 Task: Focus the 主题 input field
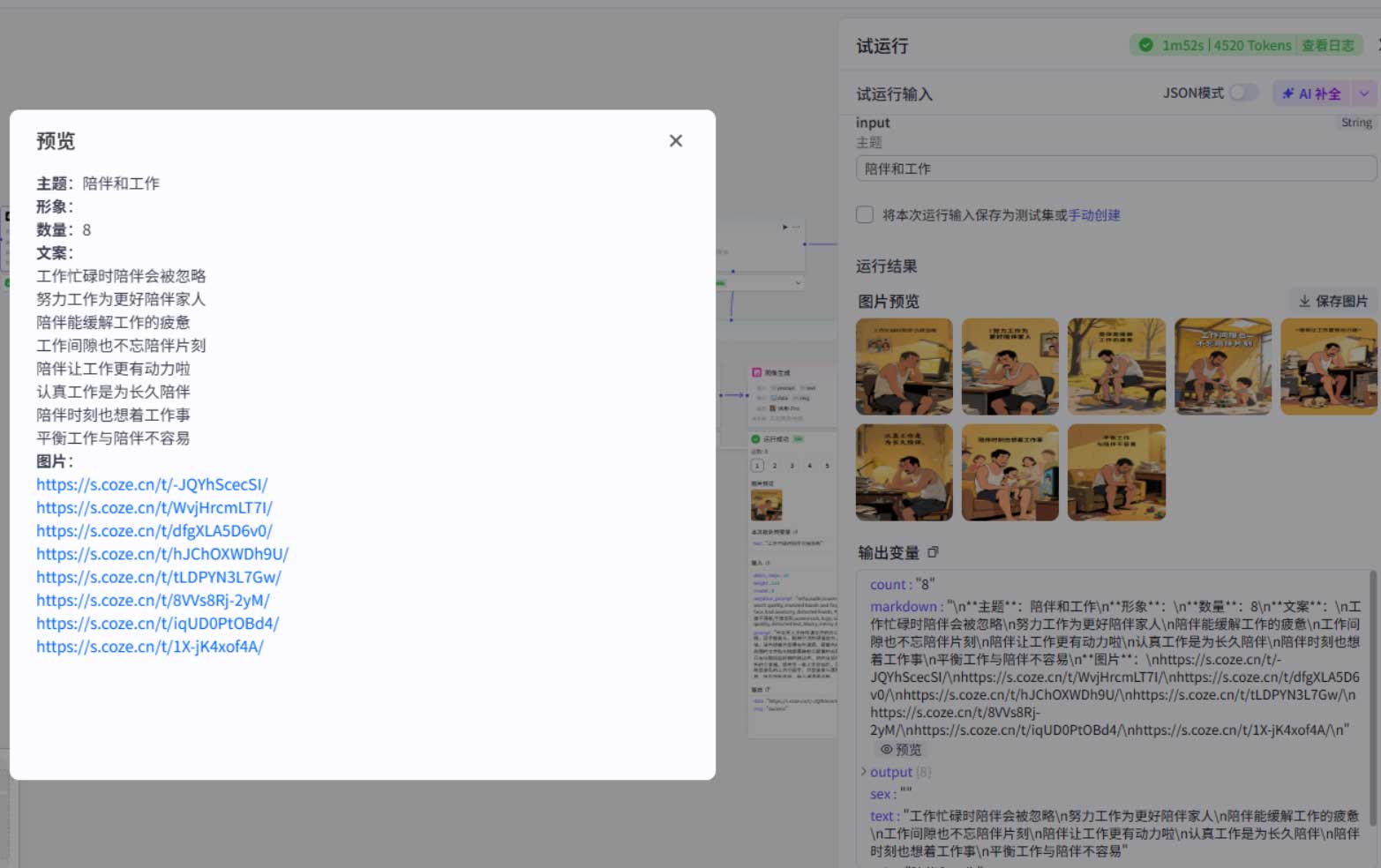pos(1115,168)
